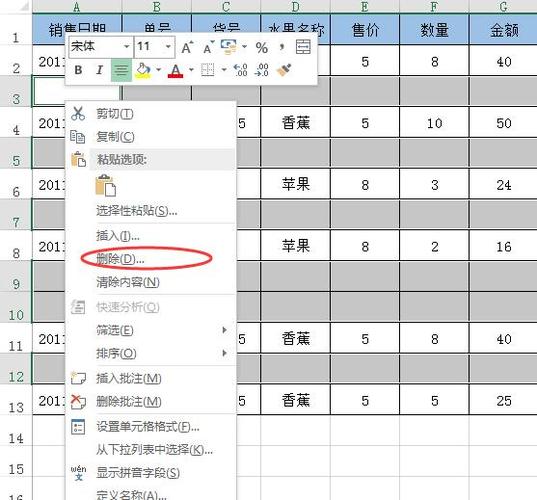Apply comma style format
The width and height of the screenshot is (537, 500).
click(282, 47)
